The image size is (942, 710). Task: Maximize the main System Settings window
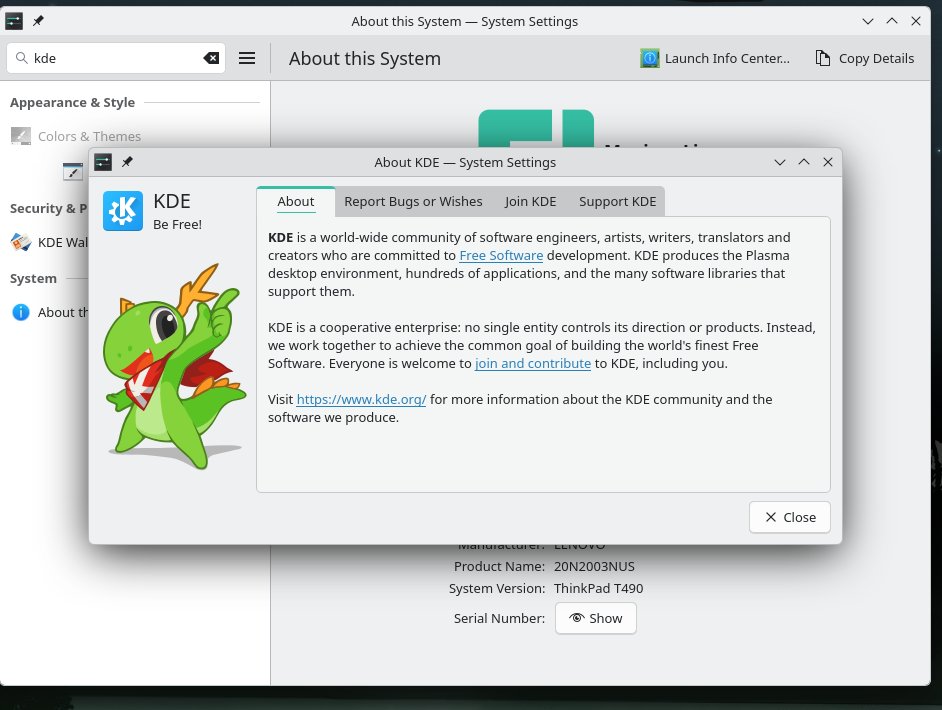(892, 22)
